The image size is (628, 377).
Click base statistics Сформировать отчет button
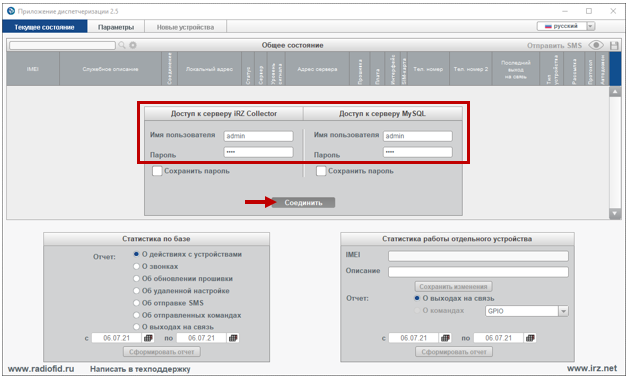click(162, 352)
